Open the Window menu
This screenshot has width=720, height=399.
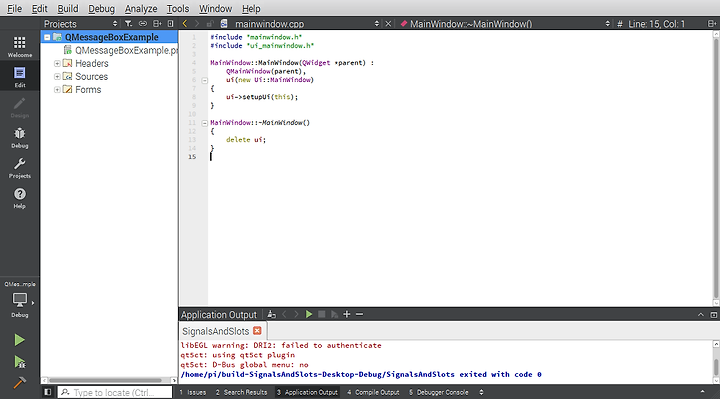point(215,8)
